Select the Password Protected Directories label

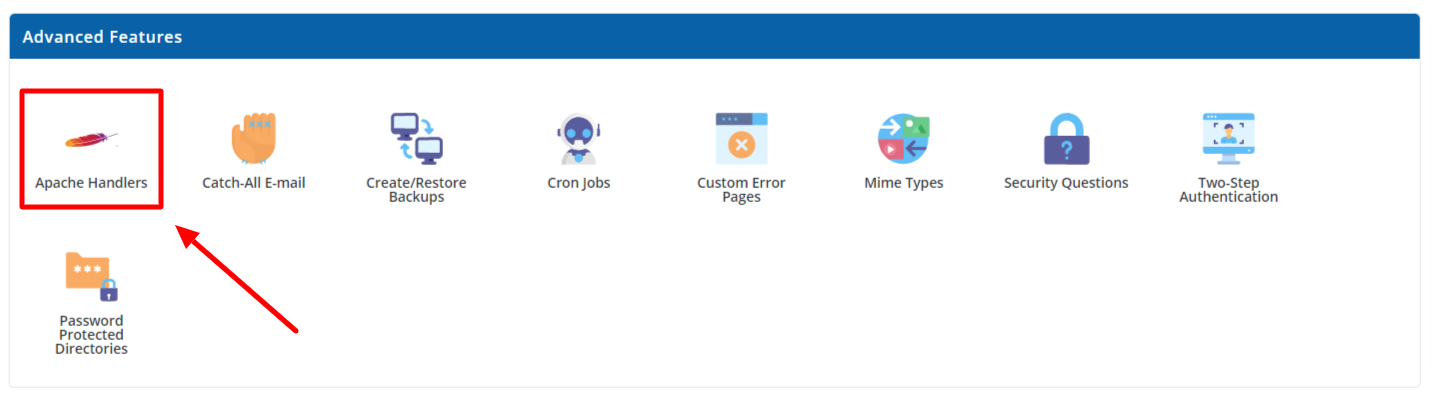coord(91,335)
